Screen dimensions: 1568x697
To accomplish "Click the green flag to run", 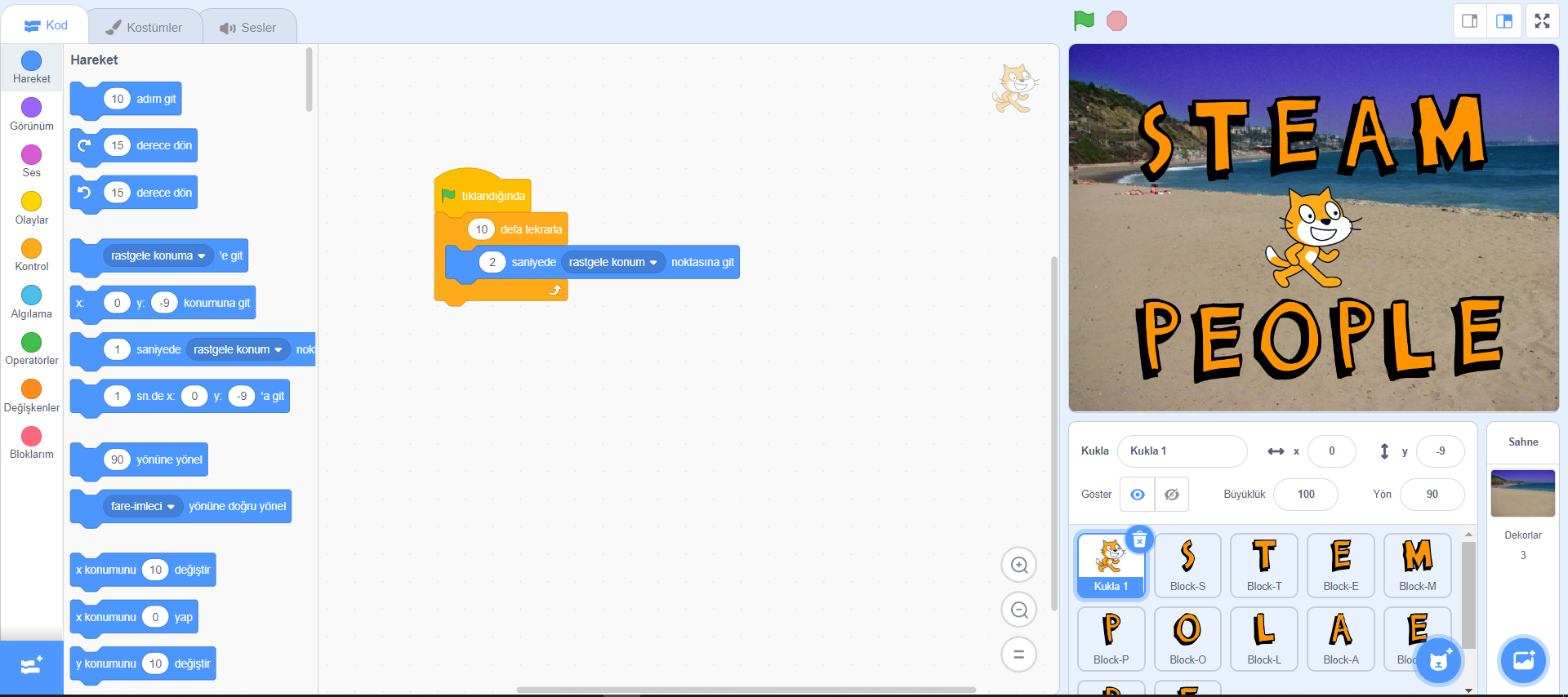I will pos(1084,20).
